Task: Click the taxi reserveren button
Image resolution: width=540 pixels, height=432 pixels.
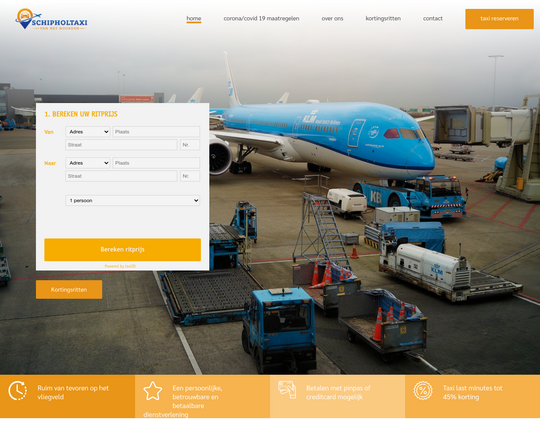Action: [499, 19]
